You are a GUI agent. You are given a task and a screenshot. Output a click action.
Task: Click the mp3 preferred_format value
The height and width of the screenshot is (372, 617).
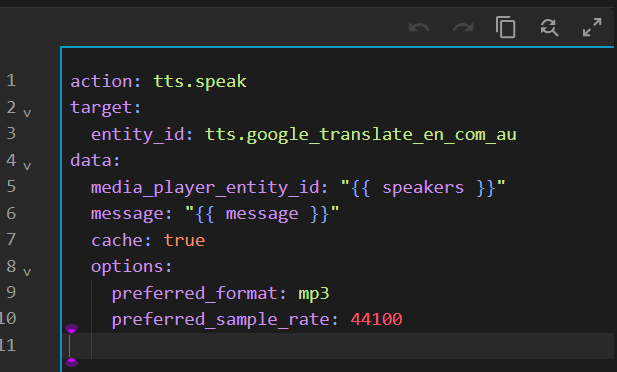pos(314,294)
